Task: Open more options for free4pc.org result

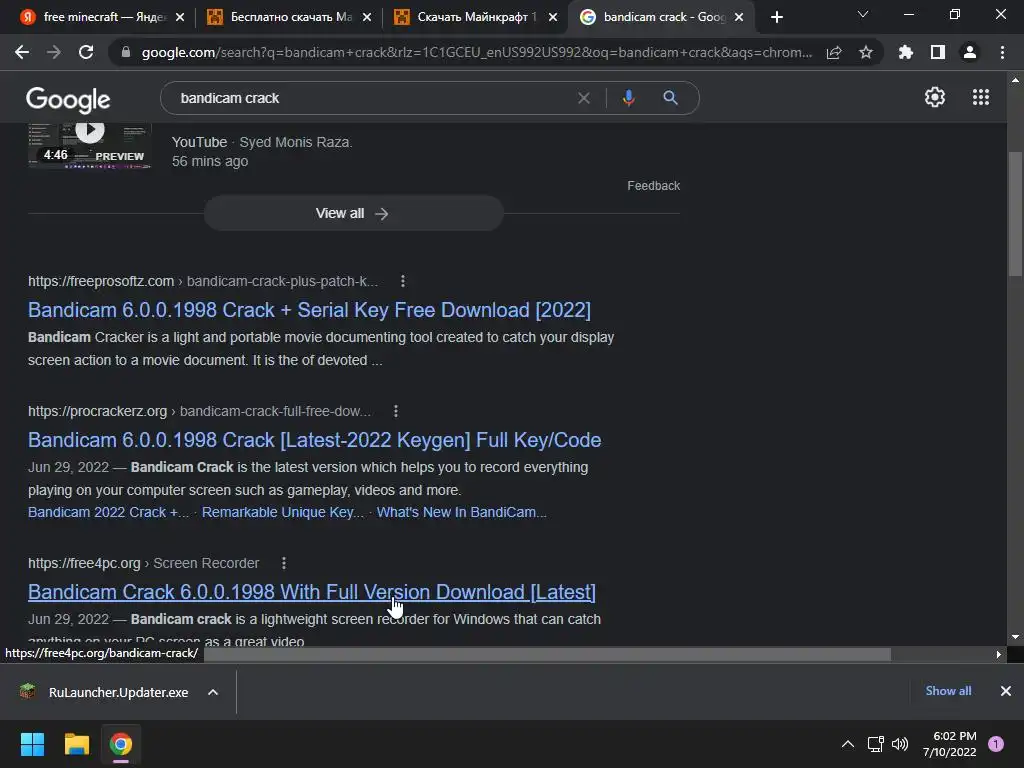Action: tap(283, 563)
